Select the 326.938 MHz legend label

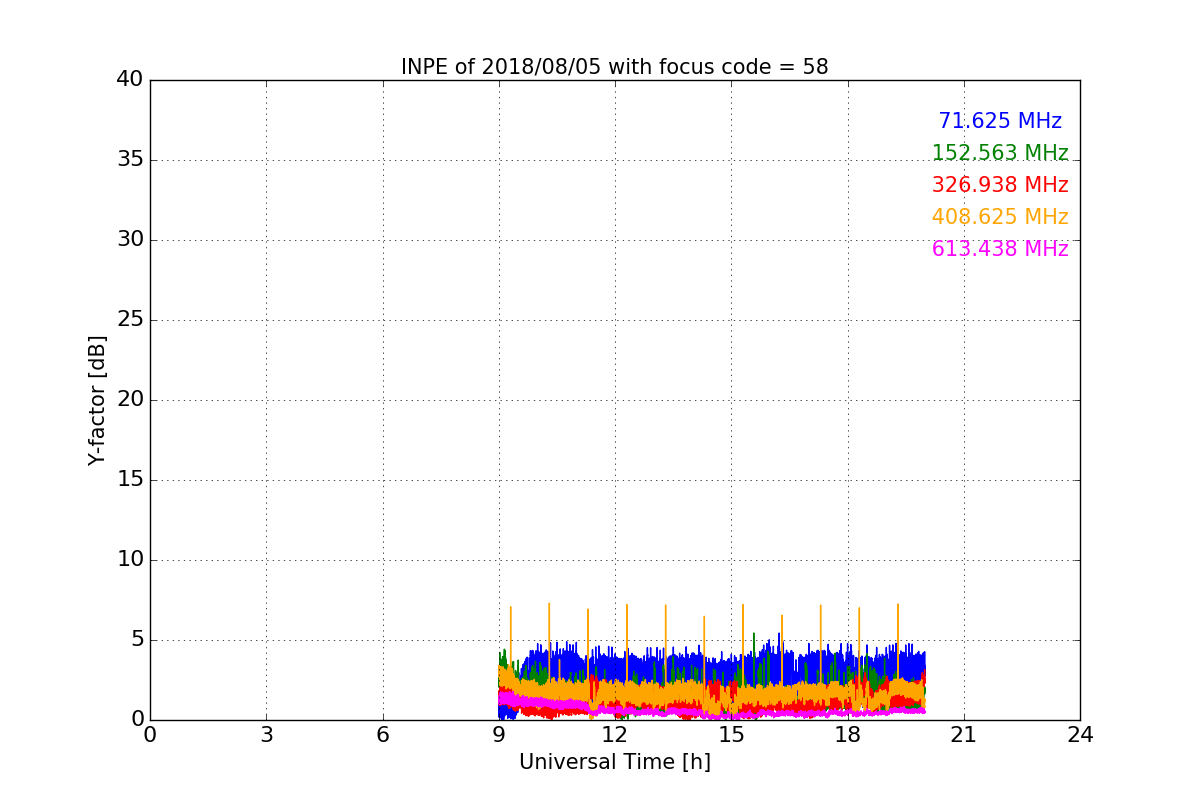[1000, 185]
